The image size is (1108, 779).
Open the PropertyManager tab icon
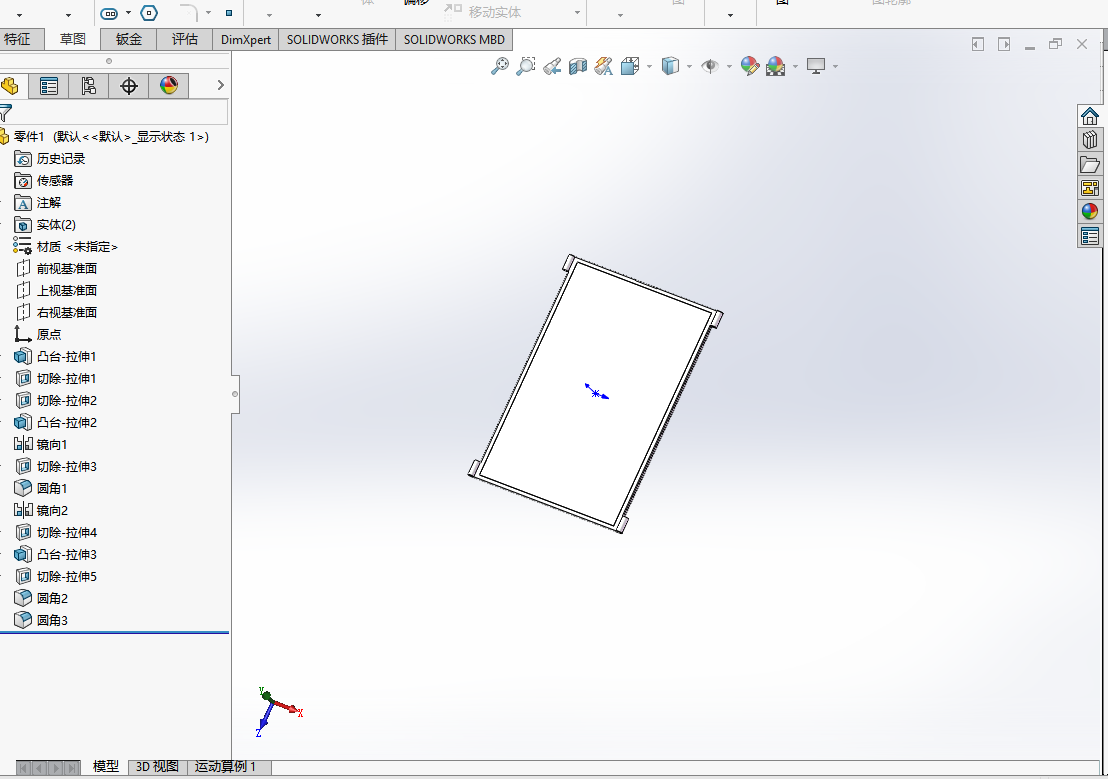[x=49, y=86]
